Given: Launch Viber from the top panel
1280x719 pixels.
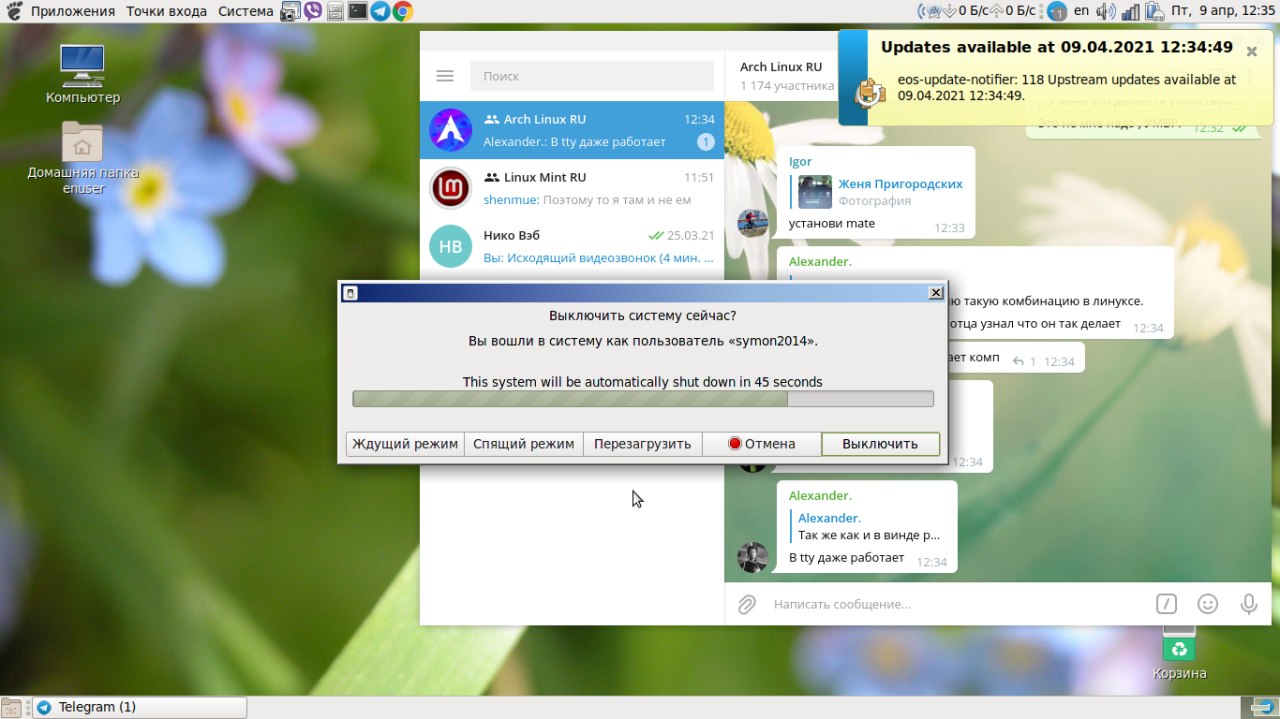Looking at the screenshot, I should tap(313, 12).
